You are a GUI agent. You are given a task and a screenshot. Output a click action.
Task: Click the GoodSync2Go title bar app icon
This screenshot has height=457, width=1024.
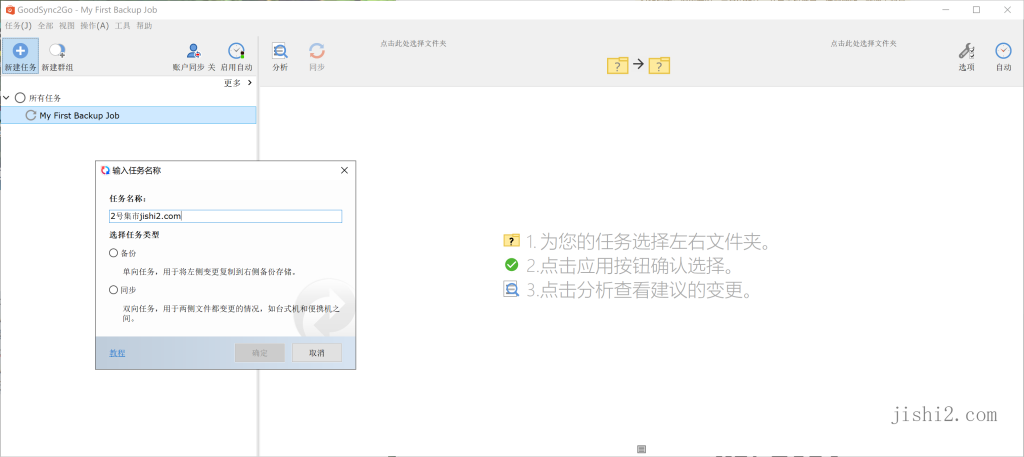(9, 10)
